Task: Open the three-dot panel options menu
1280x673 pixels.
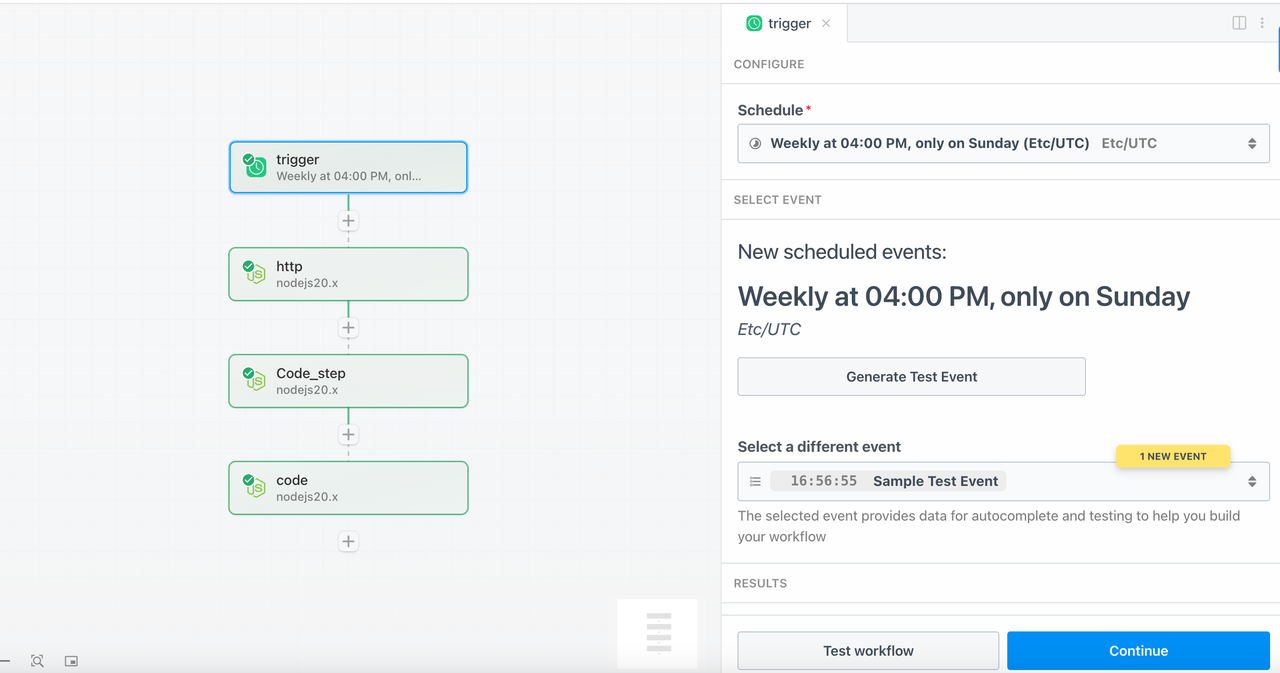Action: (1262, 23)
